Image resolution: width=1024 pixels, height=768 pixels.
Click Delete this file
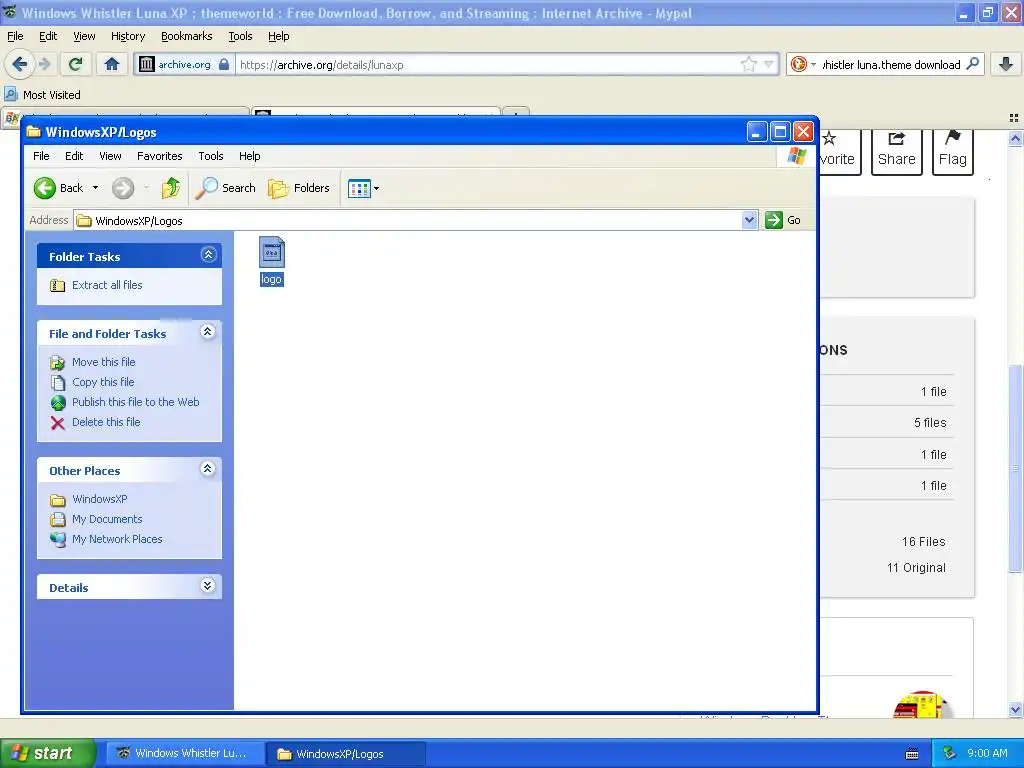pos(106,422)
